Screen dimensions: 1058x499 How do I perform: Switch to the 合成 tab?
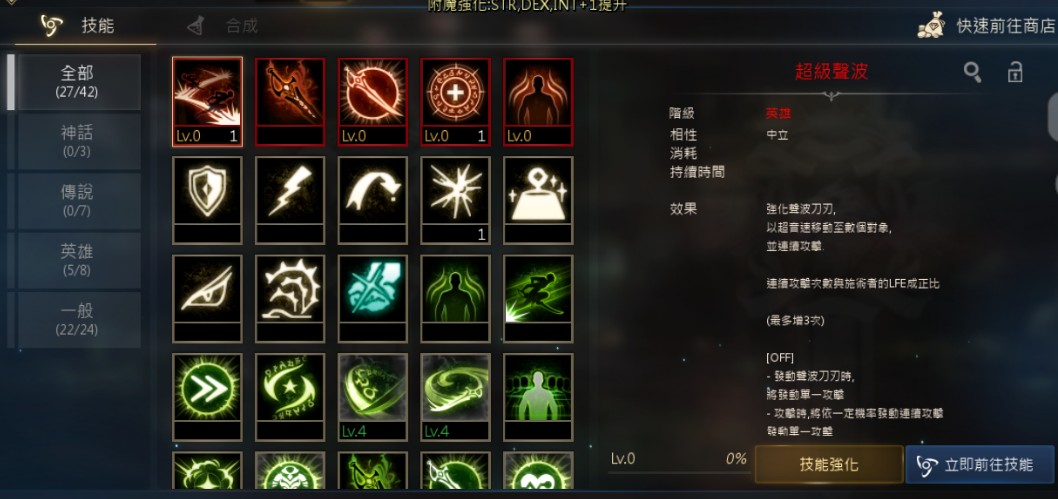pos(223,26)
